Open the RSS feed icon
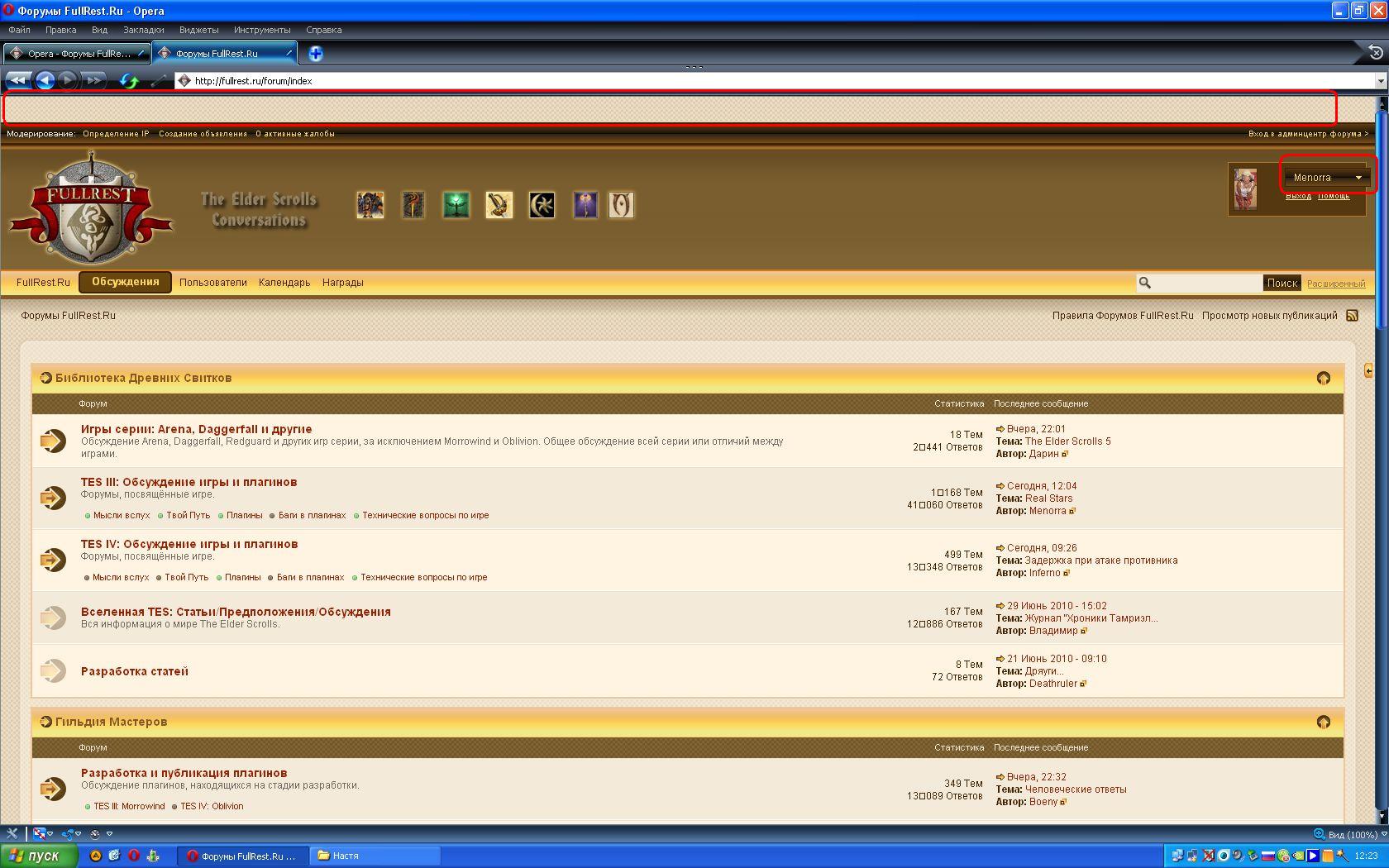The width and height of the screenshot is (1389, 868). 1352,315
